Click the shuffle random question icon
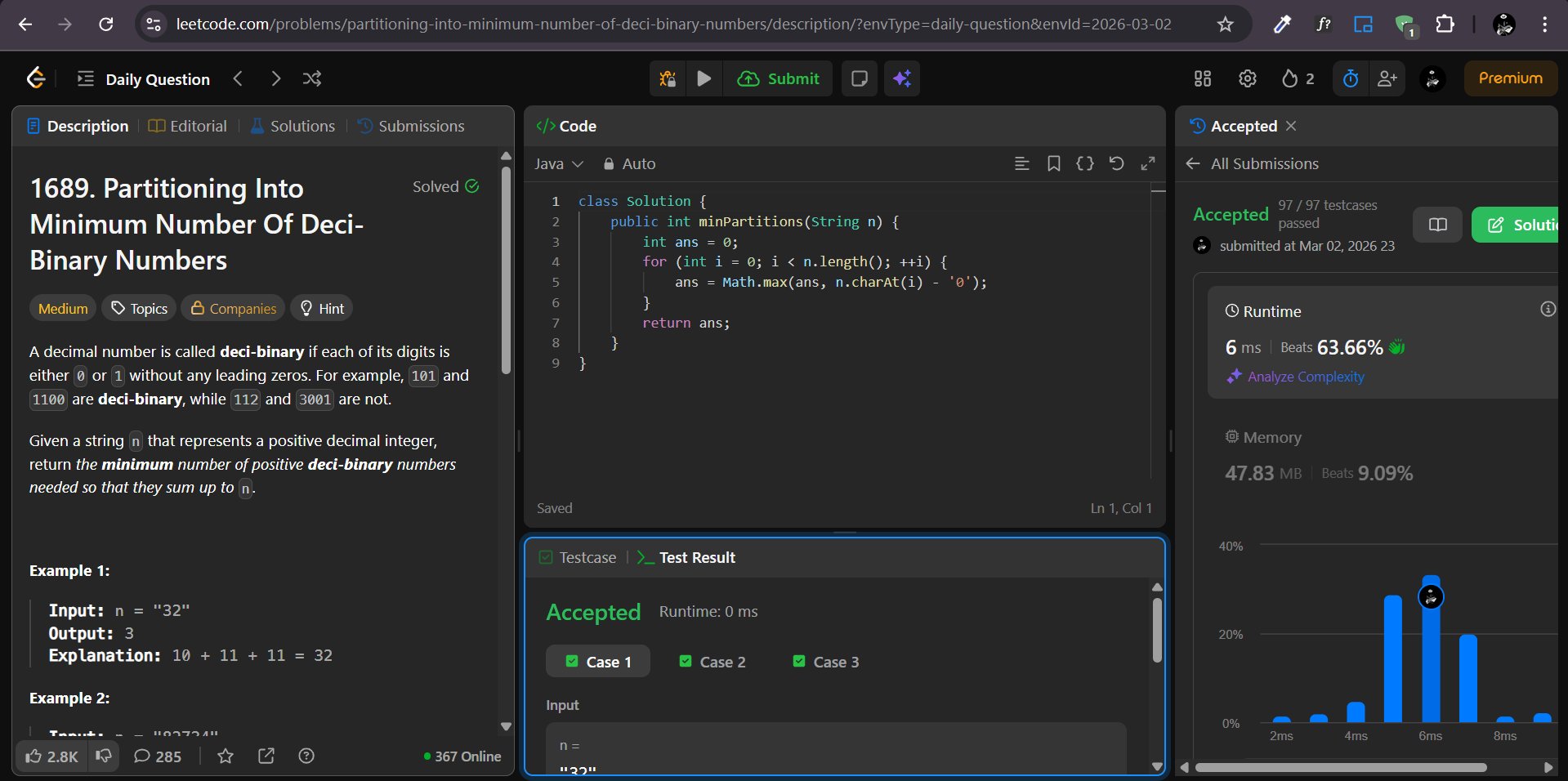This screenshot has width=1568, height=781. point(311,78)
